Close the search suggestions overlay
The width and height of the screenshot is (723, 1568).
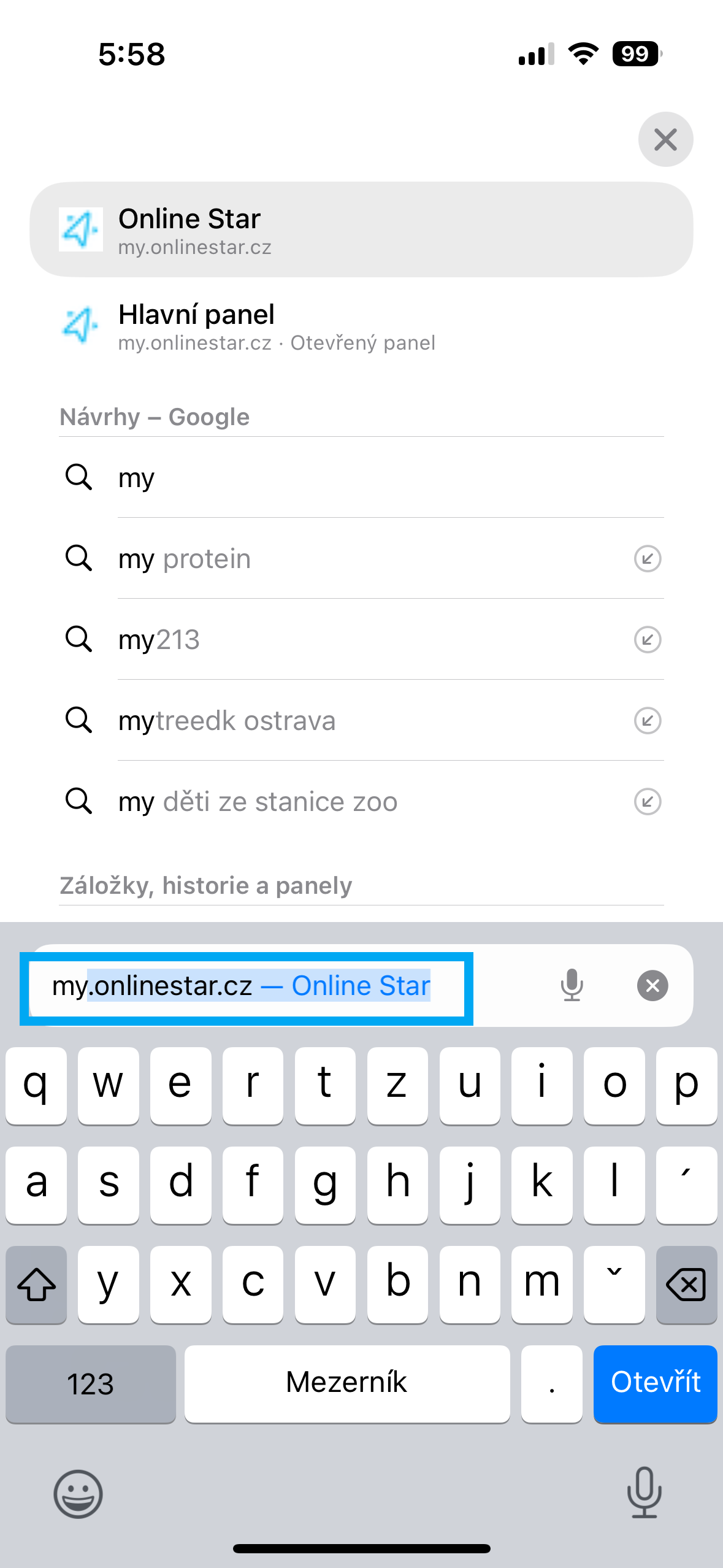click(665, 139)
